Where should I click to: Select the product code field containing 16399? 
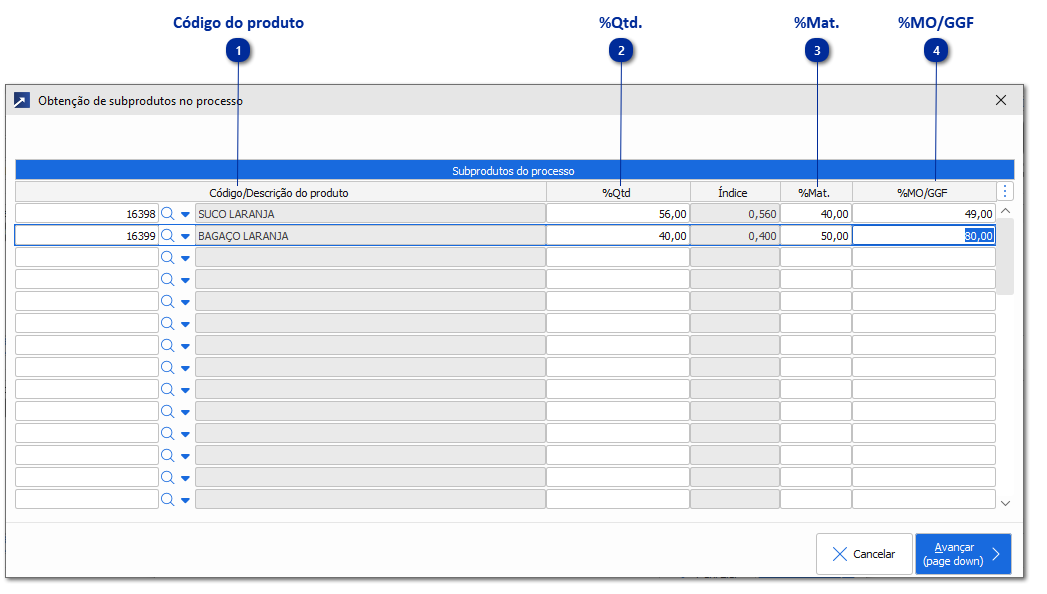[x=87, y=236]
